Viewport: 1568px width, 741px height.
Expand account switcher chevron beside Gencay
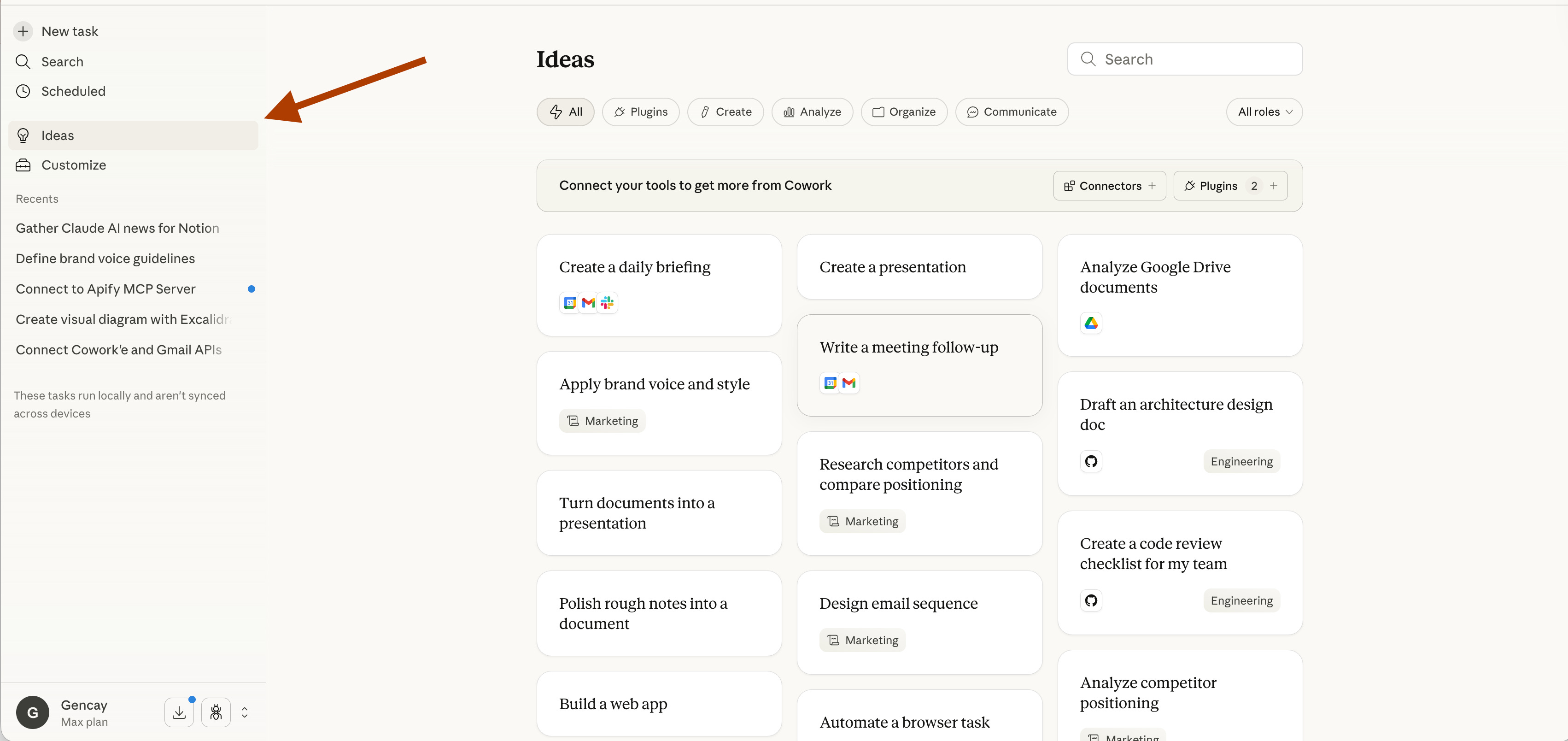point(245,712)
